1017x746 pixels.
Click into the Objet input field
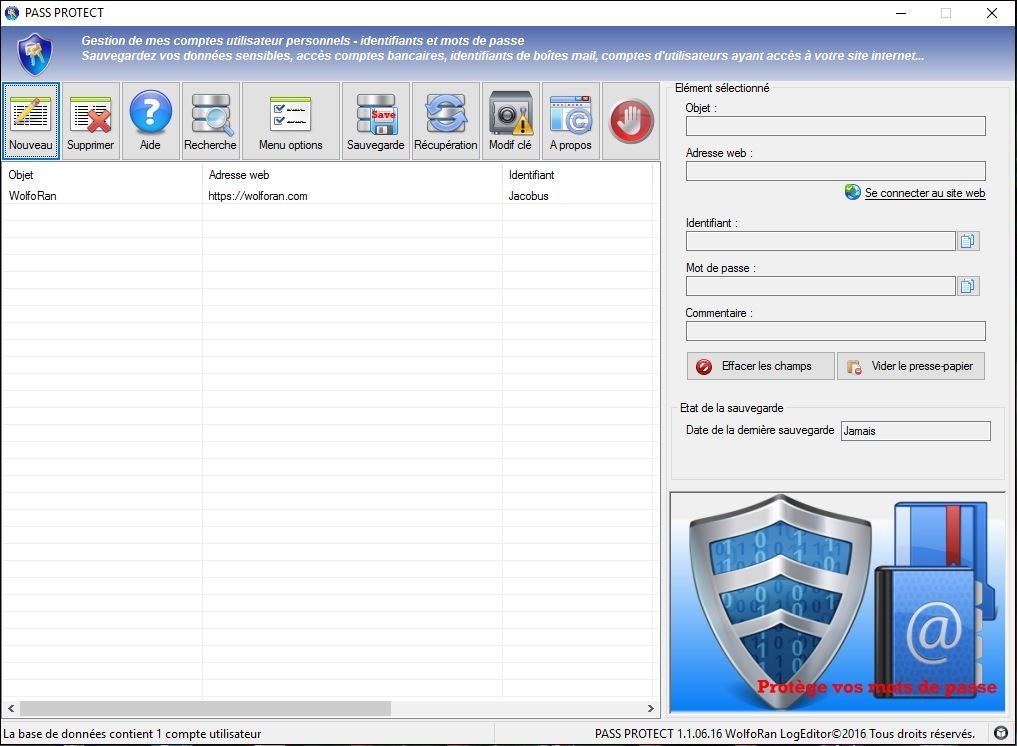coord(835,126)
